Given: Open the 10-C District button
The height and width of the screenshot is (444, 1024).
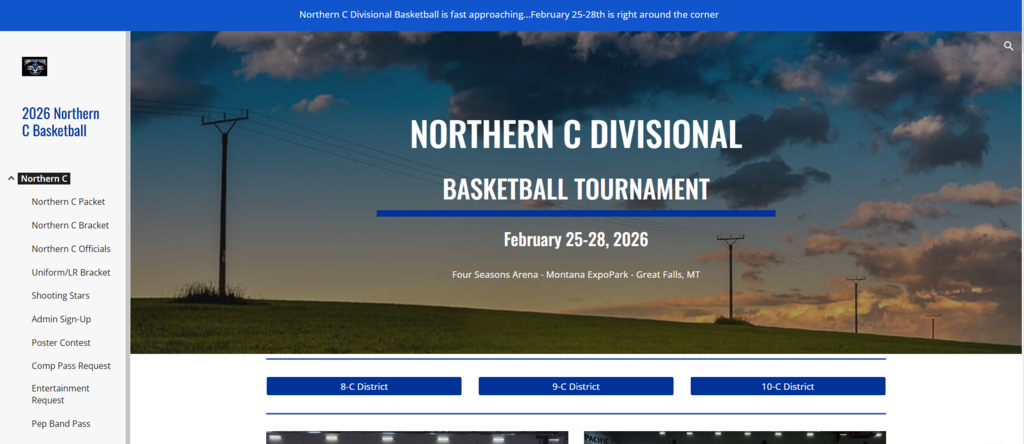Looking at the screenshot, I should pos(788,386).
